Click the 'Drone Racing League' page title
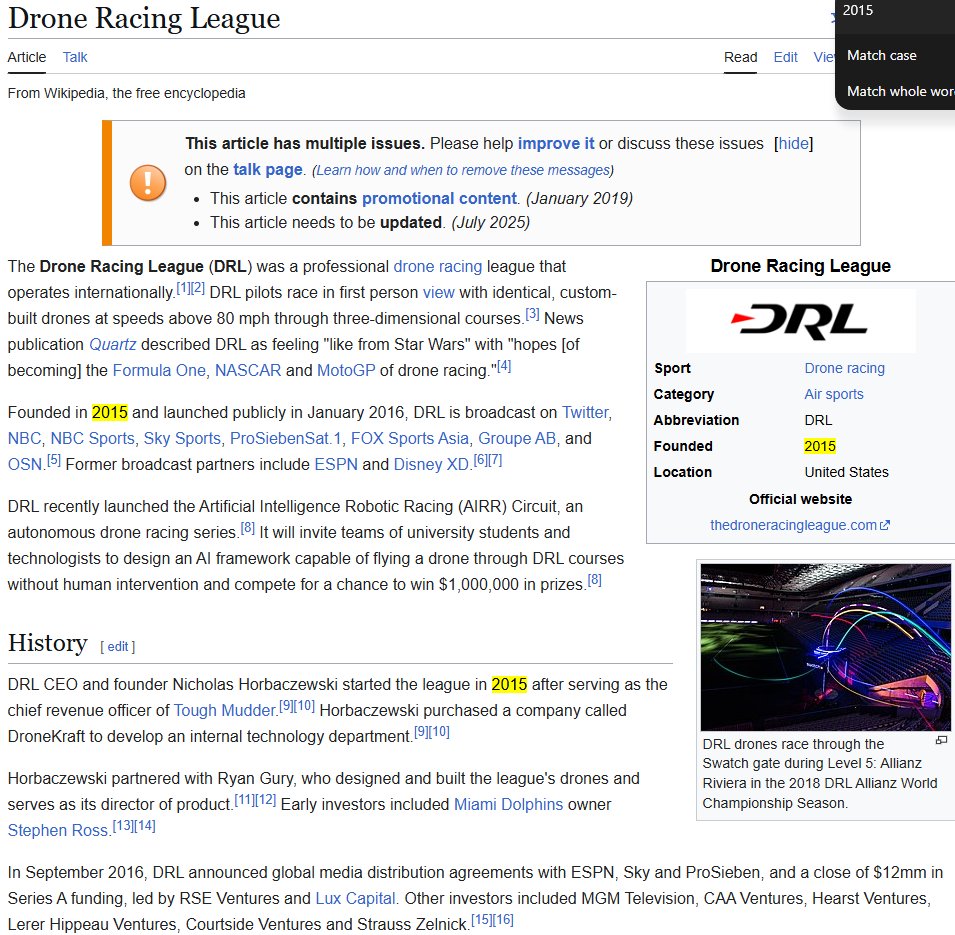Screen dimensions: 955x935 (x=144, y=18)
